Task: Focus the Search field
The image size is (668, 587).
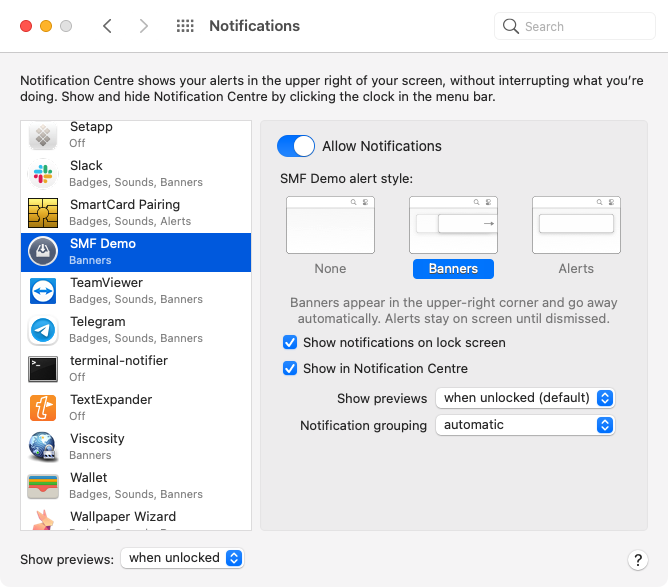Action: click(575, 26)
